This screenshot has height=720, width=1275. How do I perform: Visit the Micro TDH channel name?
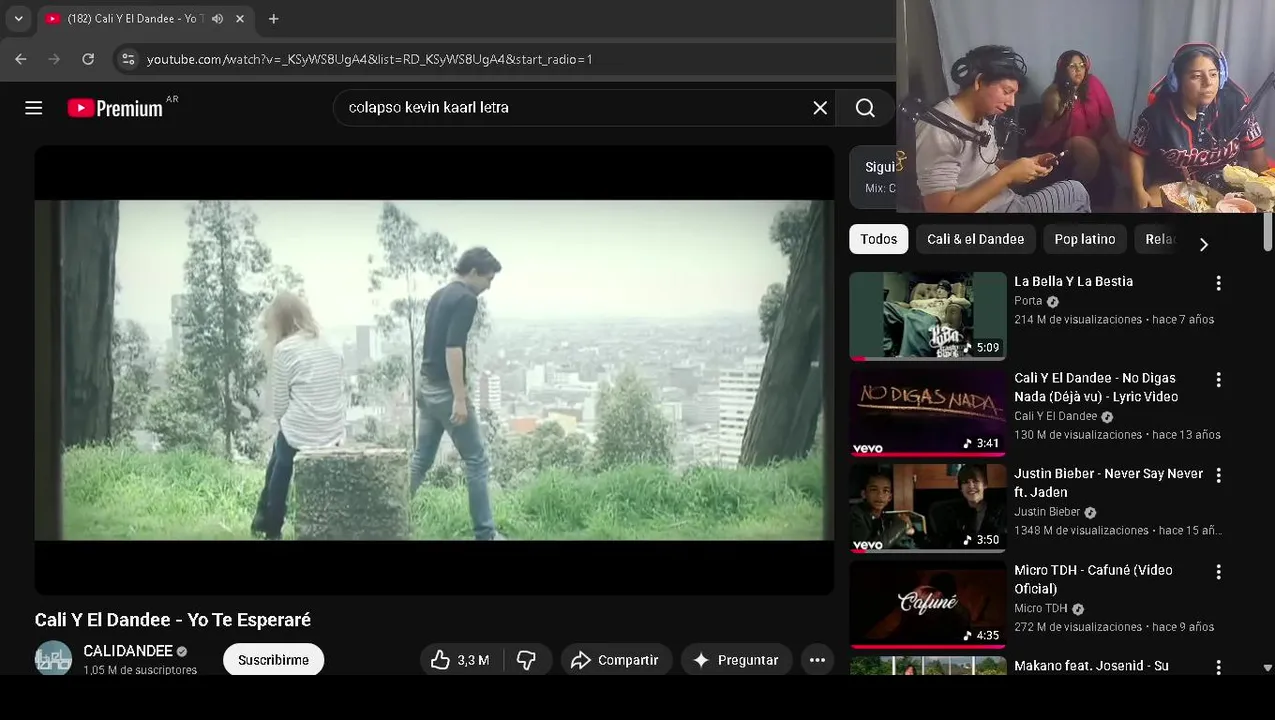(1041, 608)
